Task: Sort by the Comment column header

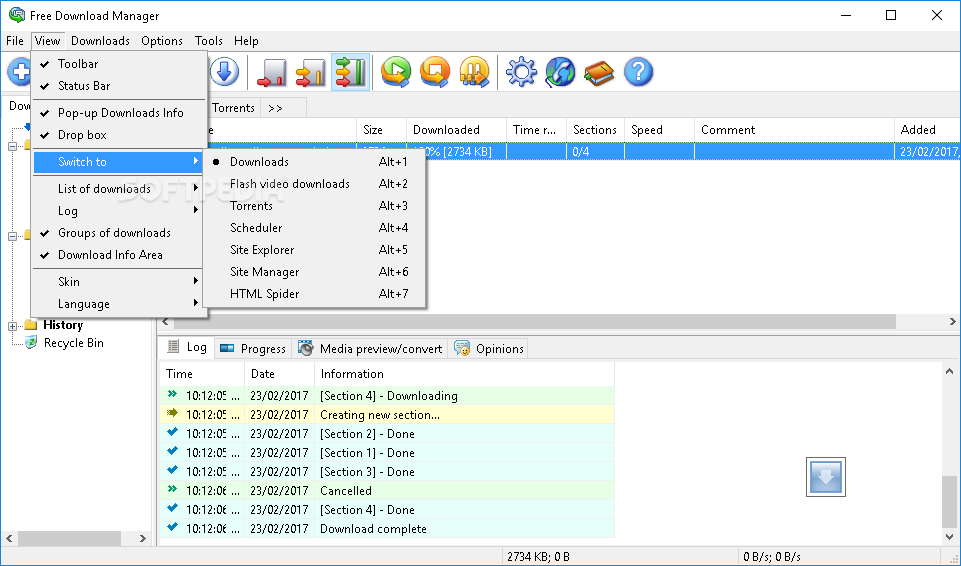Action: point(794,130)
